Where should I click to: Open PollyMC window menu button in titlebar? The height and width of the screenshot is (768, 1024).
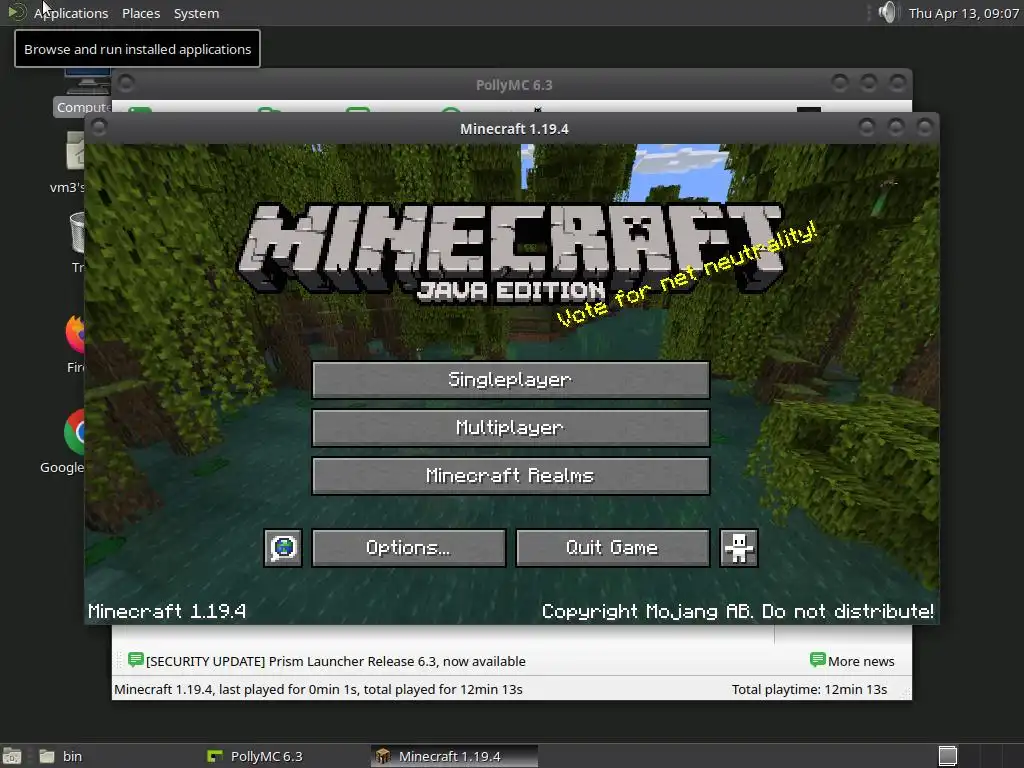coord(127,84)
